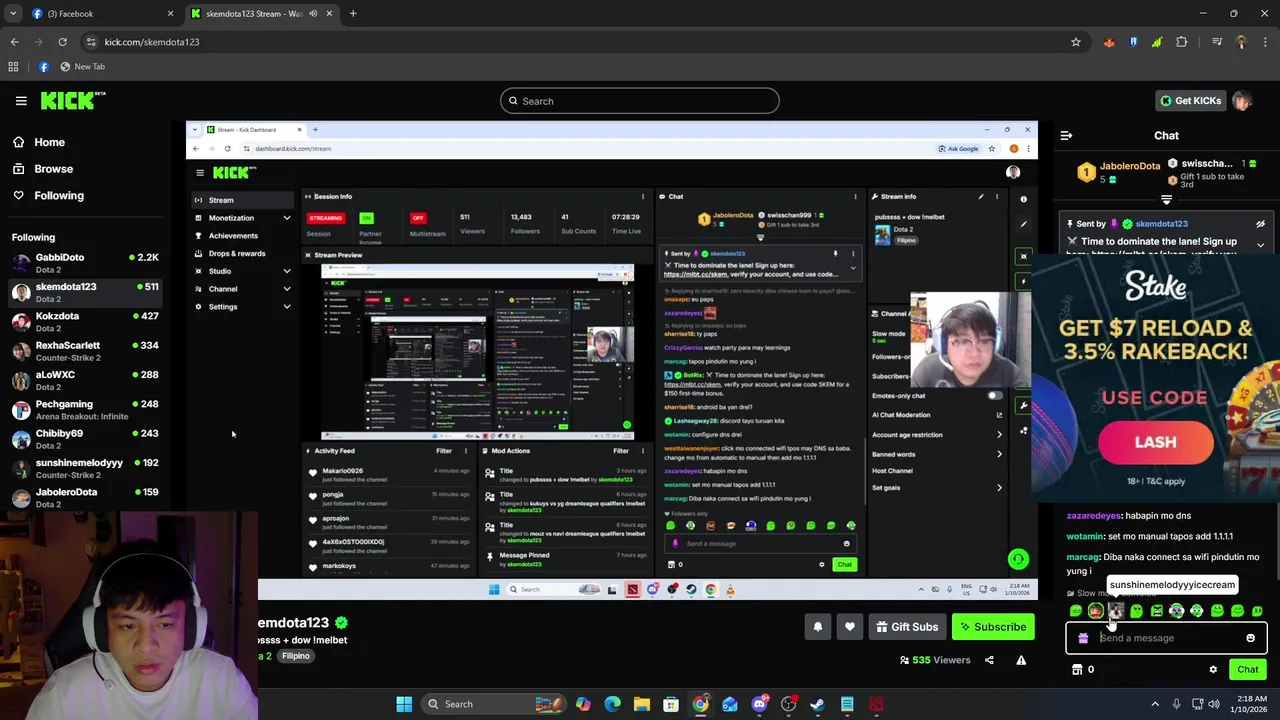1280x720 pixels.
Task: Open the emoji picker in the chat box
Action: pyautogui.click(x=1250, y=638)
